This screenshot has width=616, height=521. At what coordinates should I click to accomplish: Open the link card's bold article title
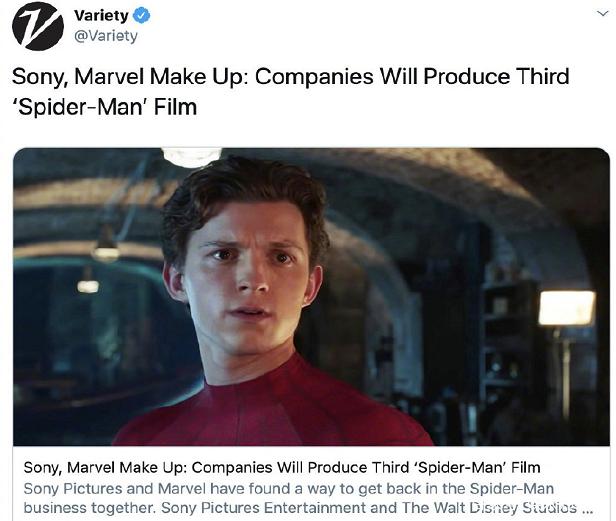[x=282, y=468]
